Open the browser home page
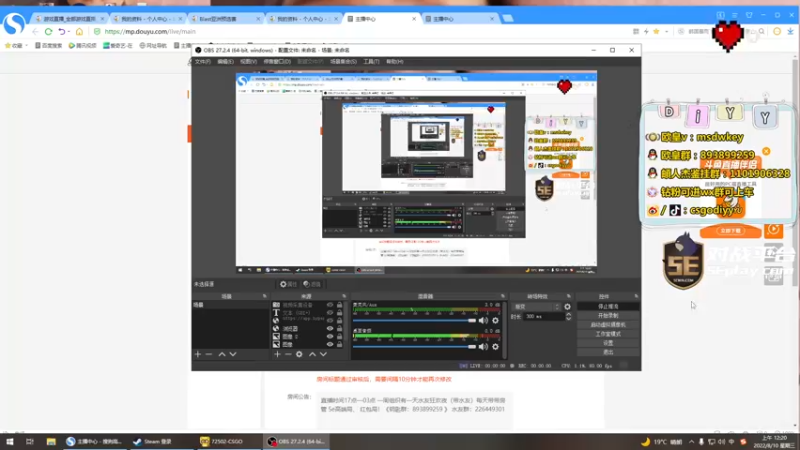 79,32
